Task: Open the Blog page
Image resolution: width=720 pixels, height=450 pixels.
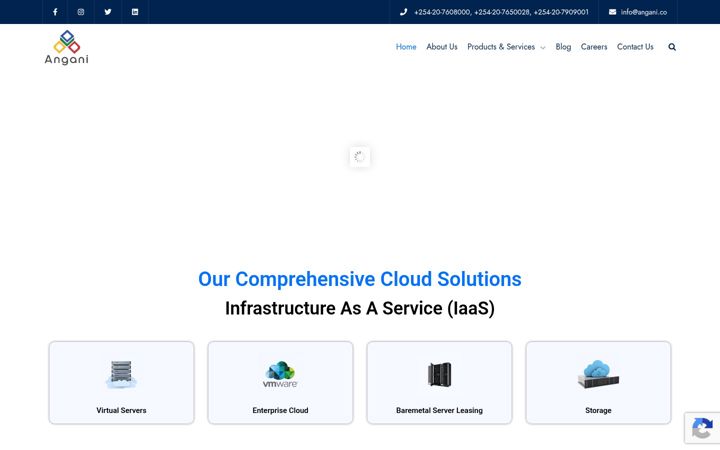Action: [563, 47]
